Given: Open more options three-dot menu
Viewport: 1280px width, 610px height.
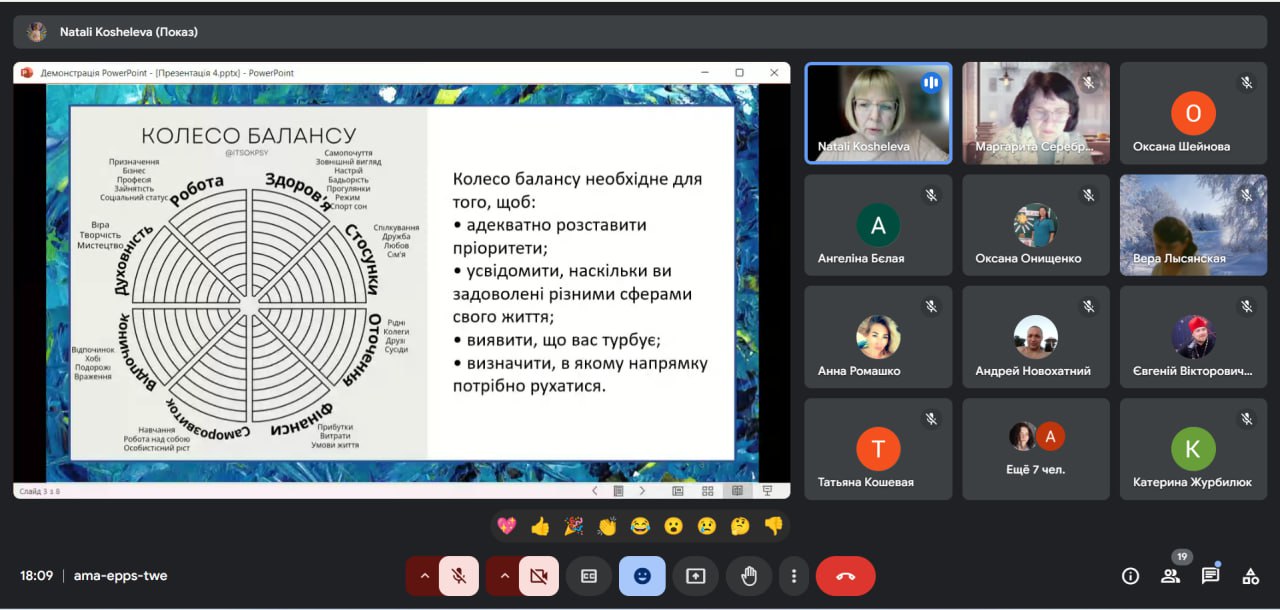Looking at the screenshot, I should [x=794, y=576].
